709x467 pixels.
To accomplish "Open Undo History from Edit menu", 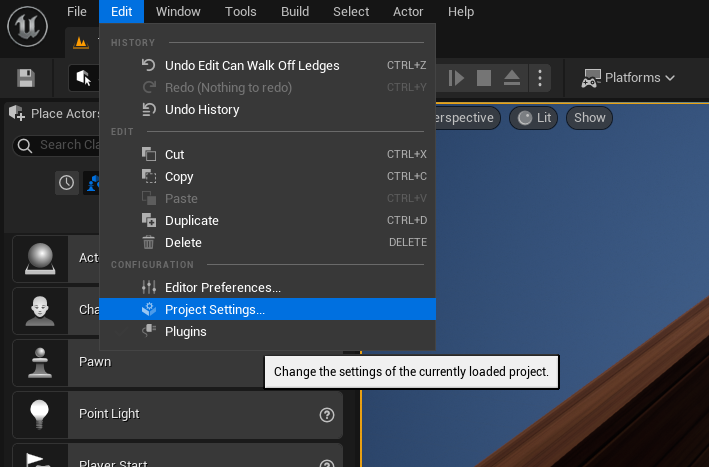I will click(x=202, y=109).
